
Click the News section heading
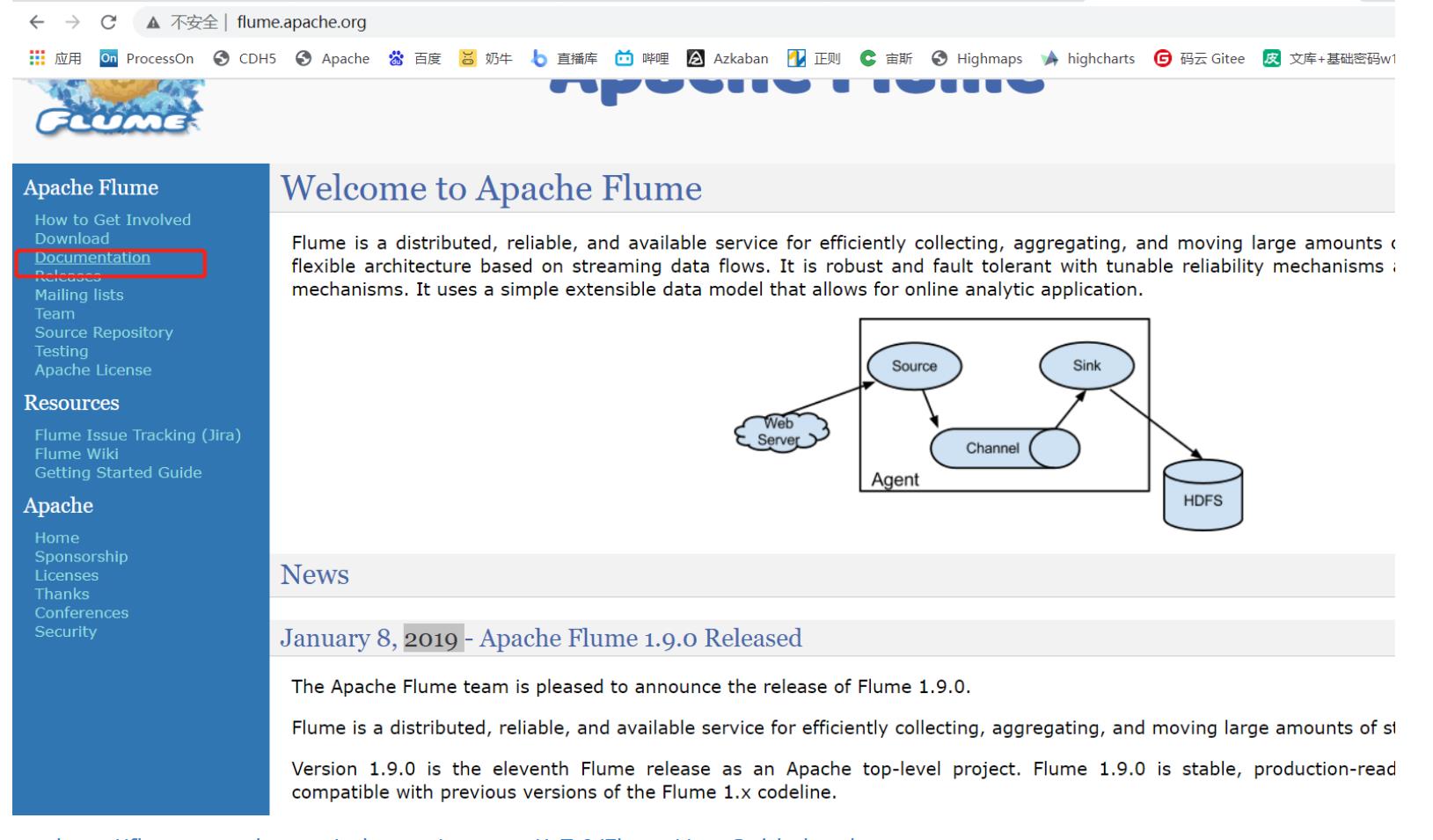315,574
